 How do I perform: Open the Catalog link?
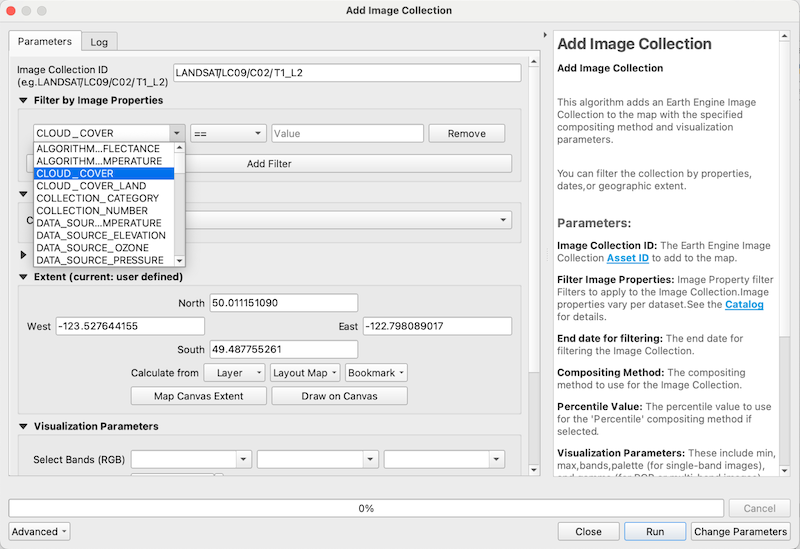point(744,305)
